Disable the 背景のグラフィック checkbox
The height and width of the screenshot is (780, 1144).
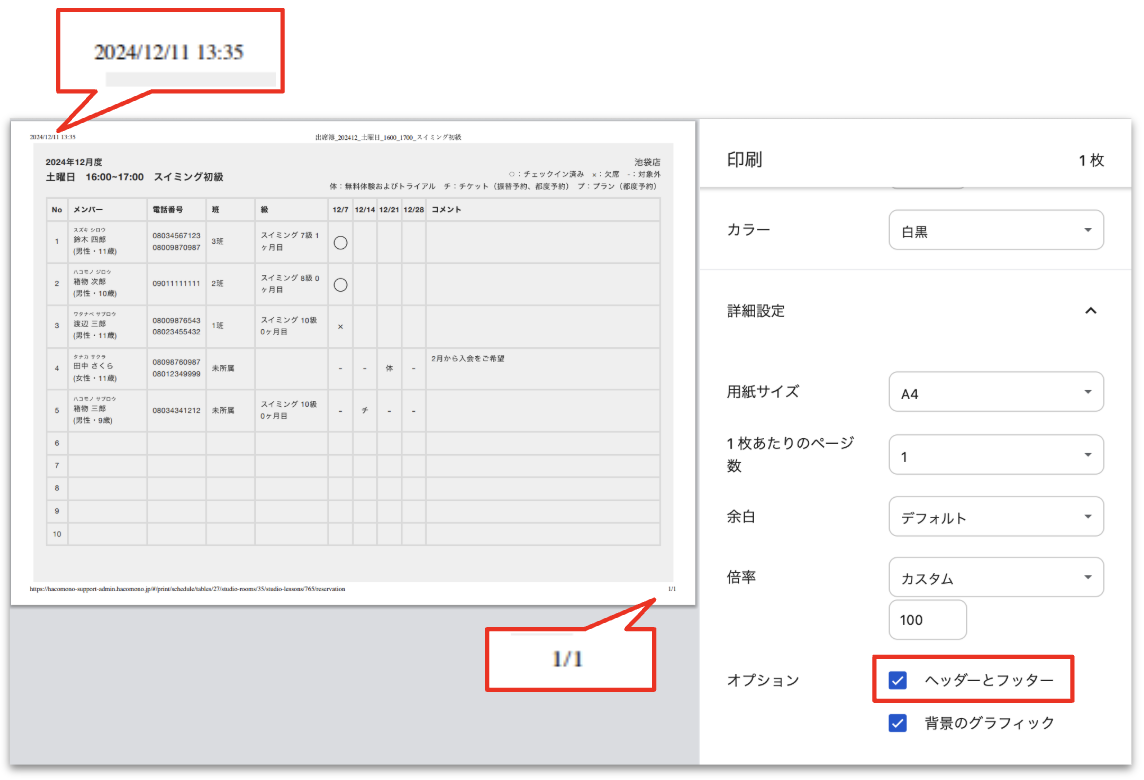[x=898, y=723]
